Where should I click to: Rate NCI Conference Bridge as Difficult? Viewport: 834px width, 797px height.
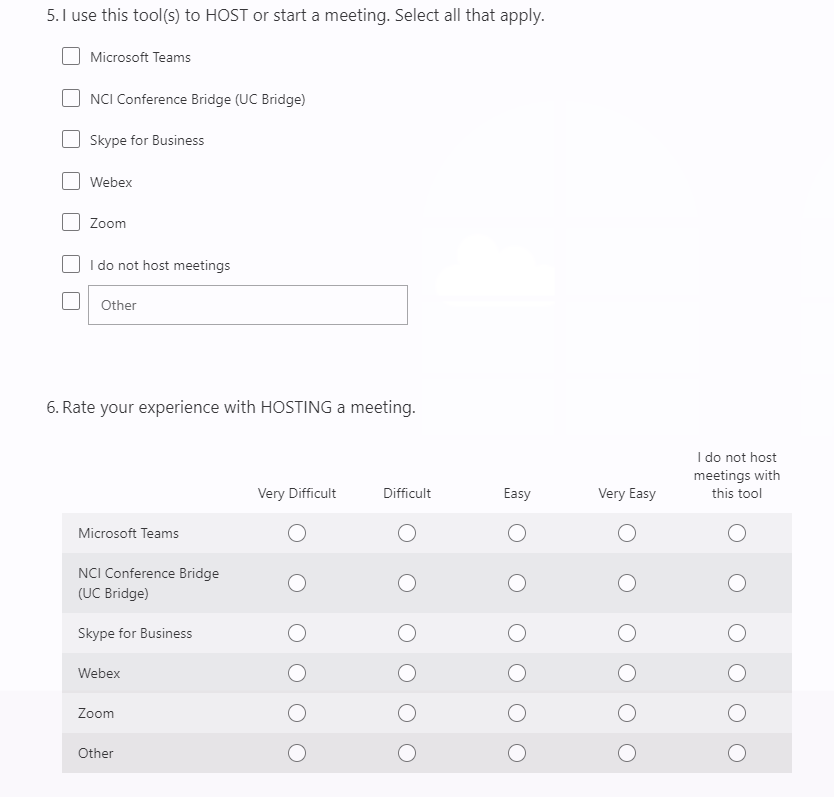(x=407, y=582)
